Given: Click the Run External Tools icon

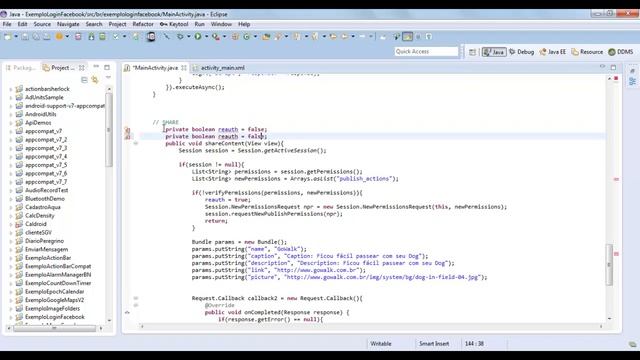Looking at the screenshot, I should pyautogui.click(x=216, y=37).
